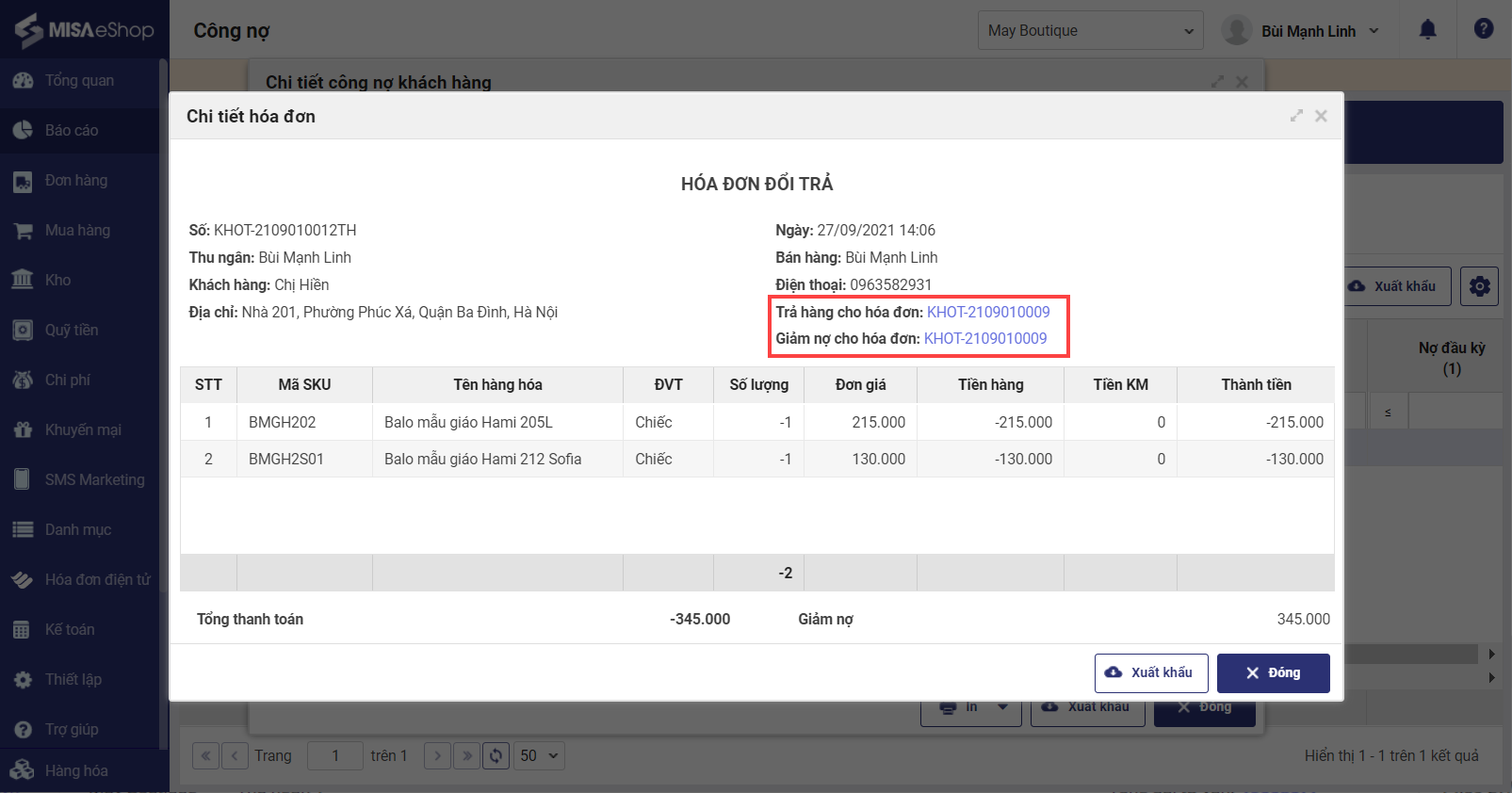Click the right arrow of horizontal scrollbar
The height and width of the screenshot is (793, 1512).
(x=1491, y=654)
